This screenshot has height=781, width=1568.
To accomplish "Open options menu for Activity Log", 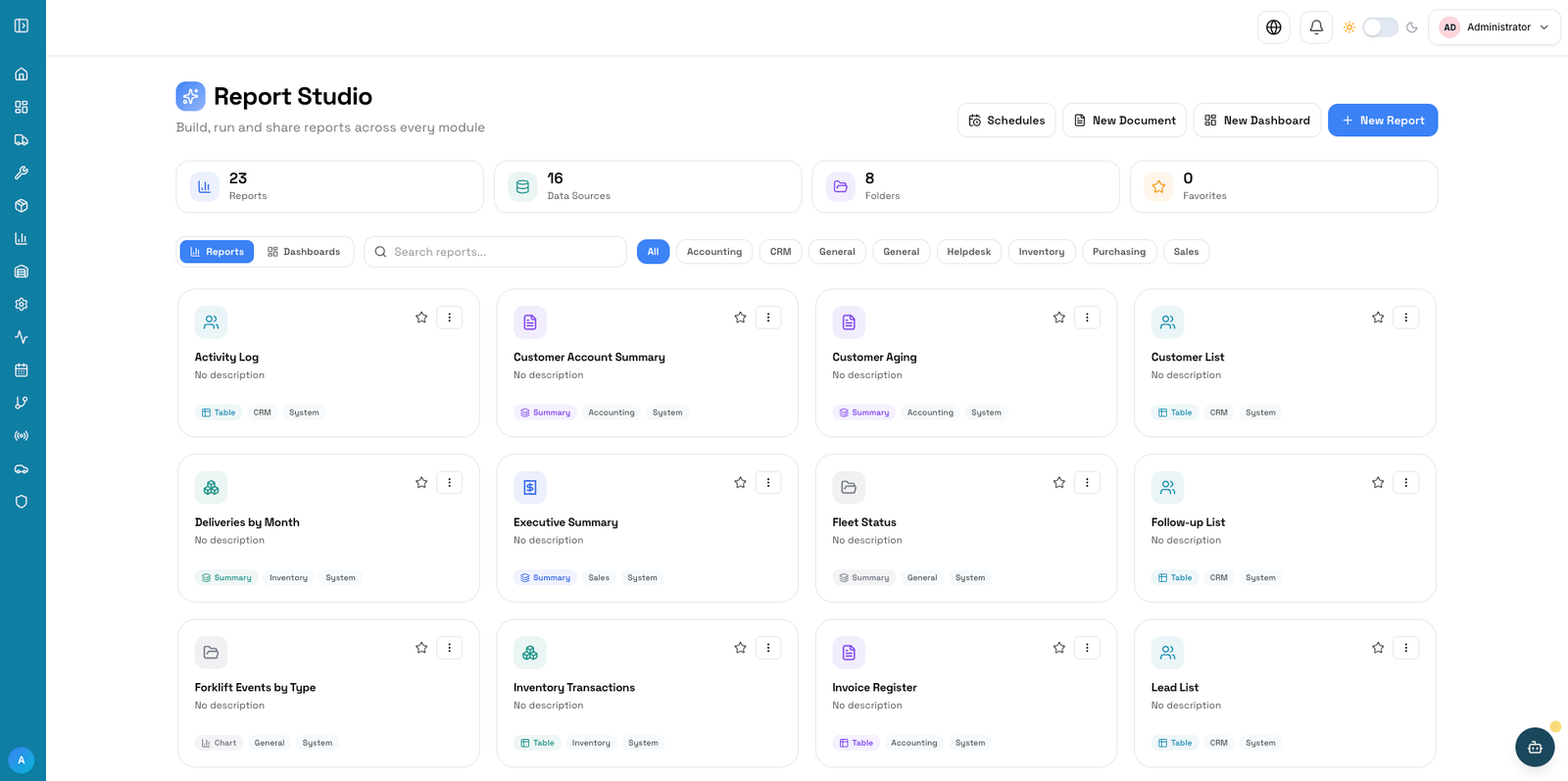I will coord(450,317).
